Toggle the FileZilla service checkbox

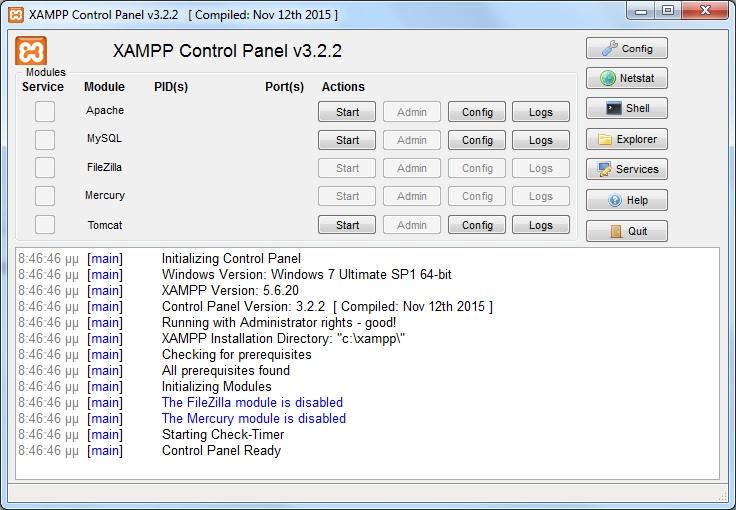tap(45, 167)
